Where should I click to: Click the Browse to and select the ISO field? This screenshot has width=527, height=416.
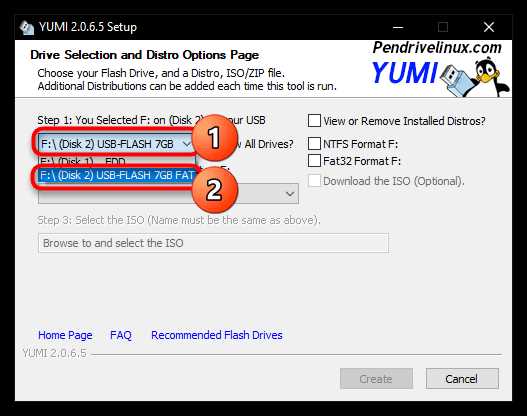pyautogui.click(x=213, y=243)
